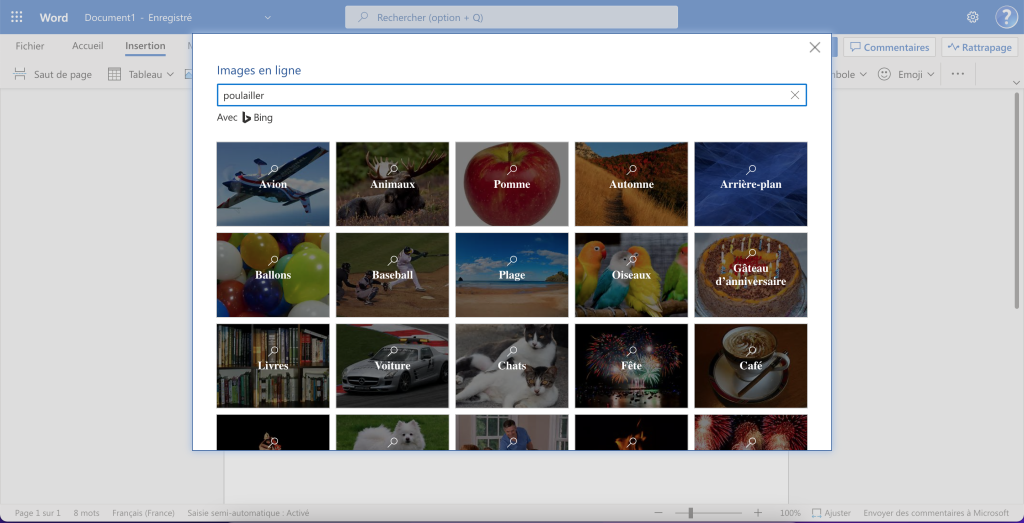Screen dimensions: 1024x523
Task: Switch to the Accueil tab
Action: tap(88, 46)
